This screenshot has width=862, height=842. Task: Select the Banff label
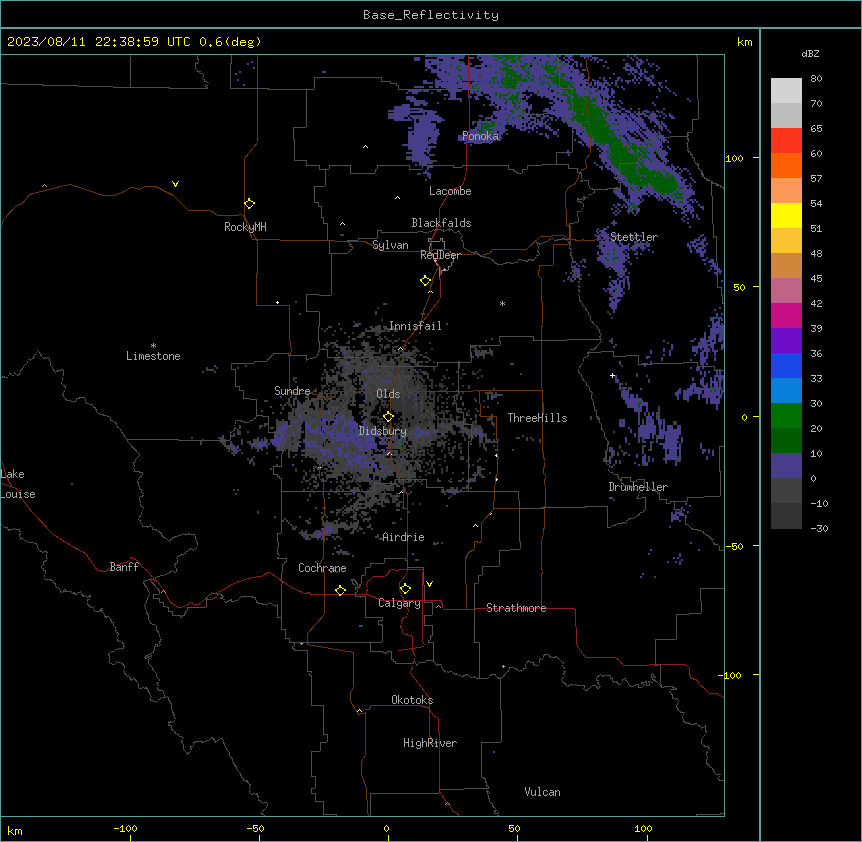click(x=124, y=567)
